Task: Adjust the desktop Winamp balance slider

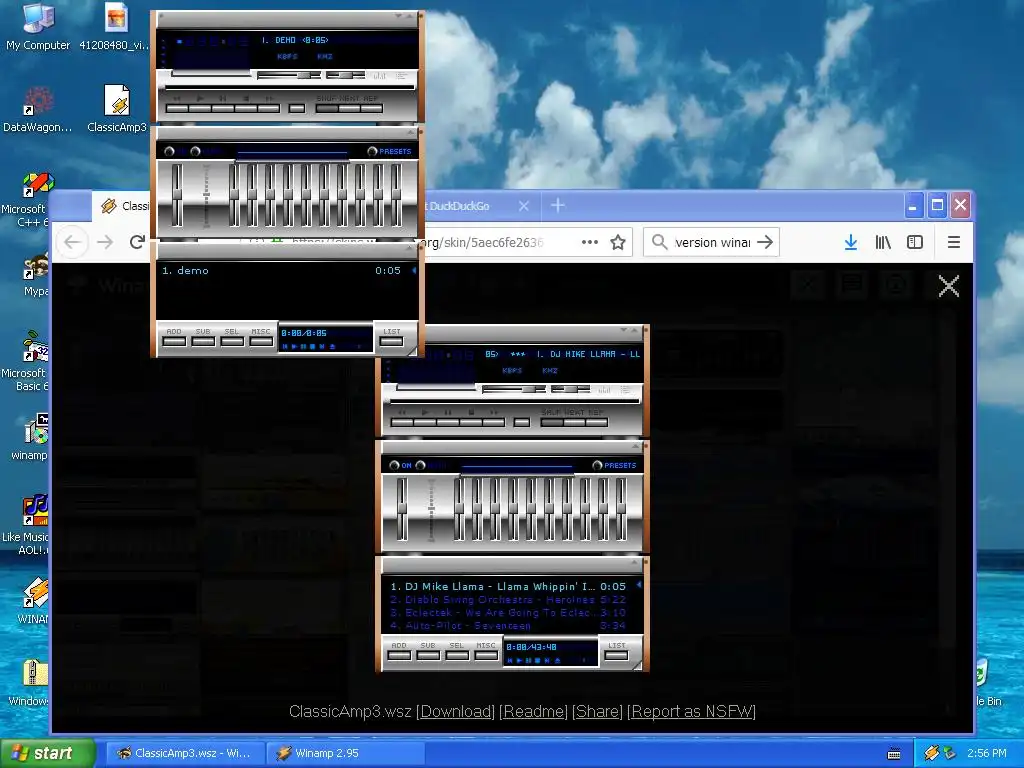Action: [345, 76]
